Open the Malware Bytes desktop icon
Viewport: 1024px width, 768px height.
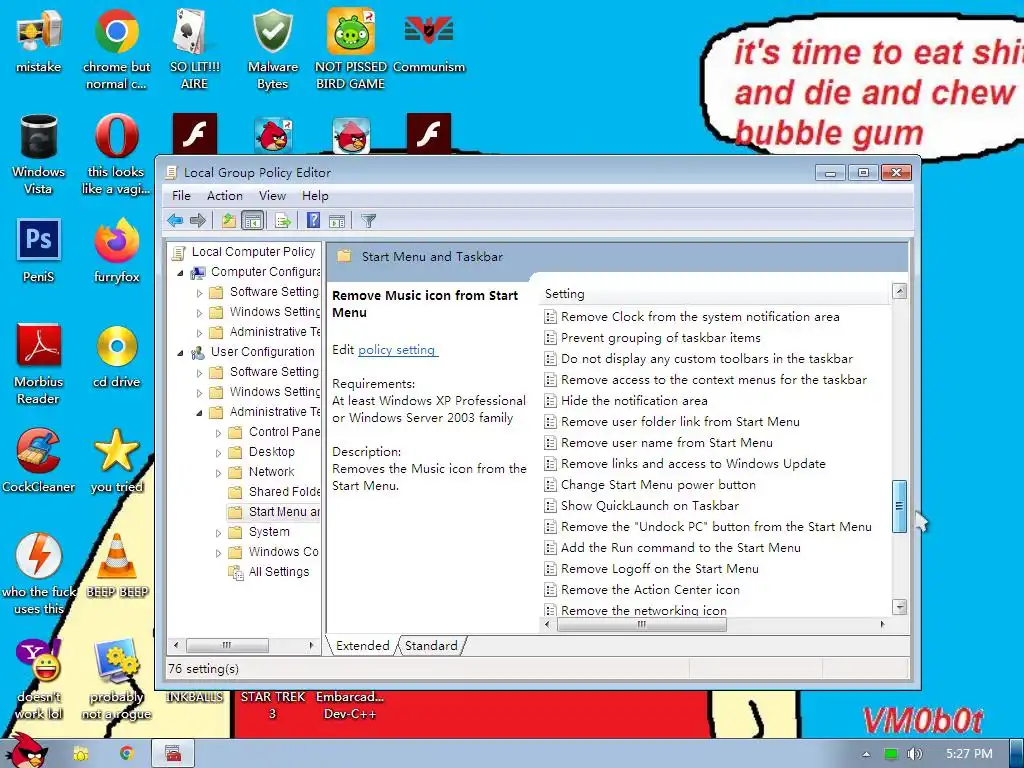tap(272, 49)
